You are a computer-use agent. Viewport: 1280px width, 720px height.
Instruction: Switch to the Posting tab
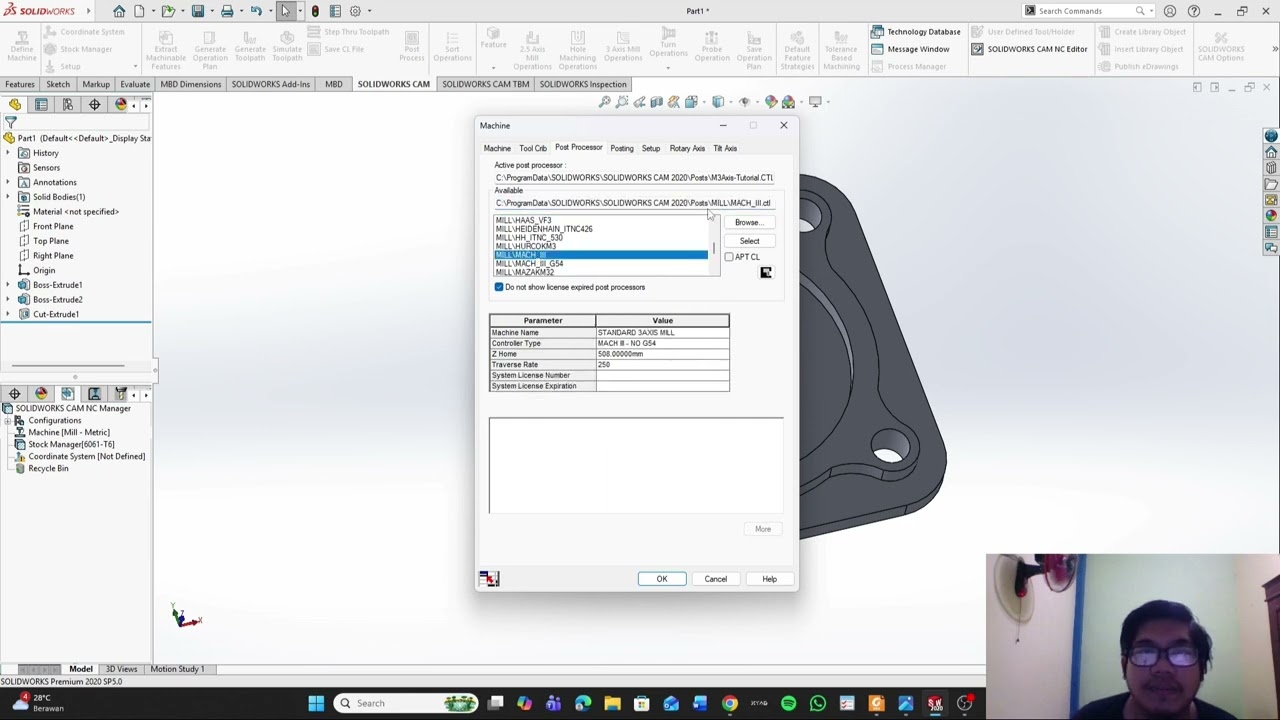[x=622, y=148]
